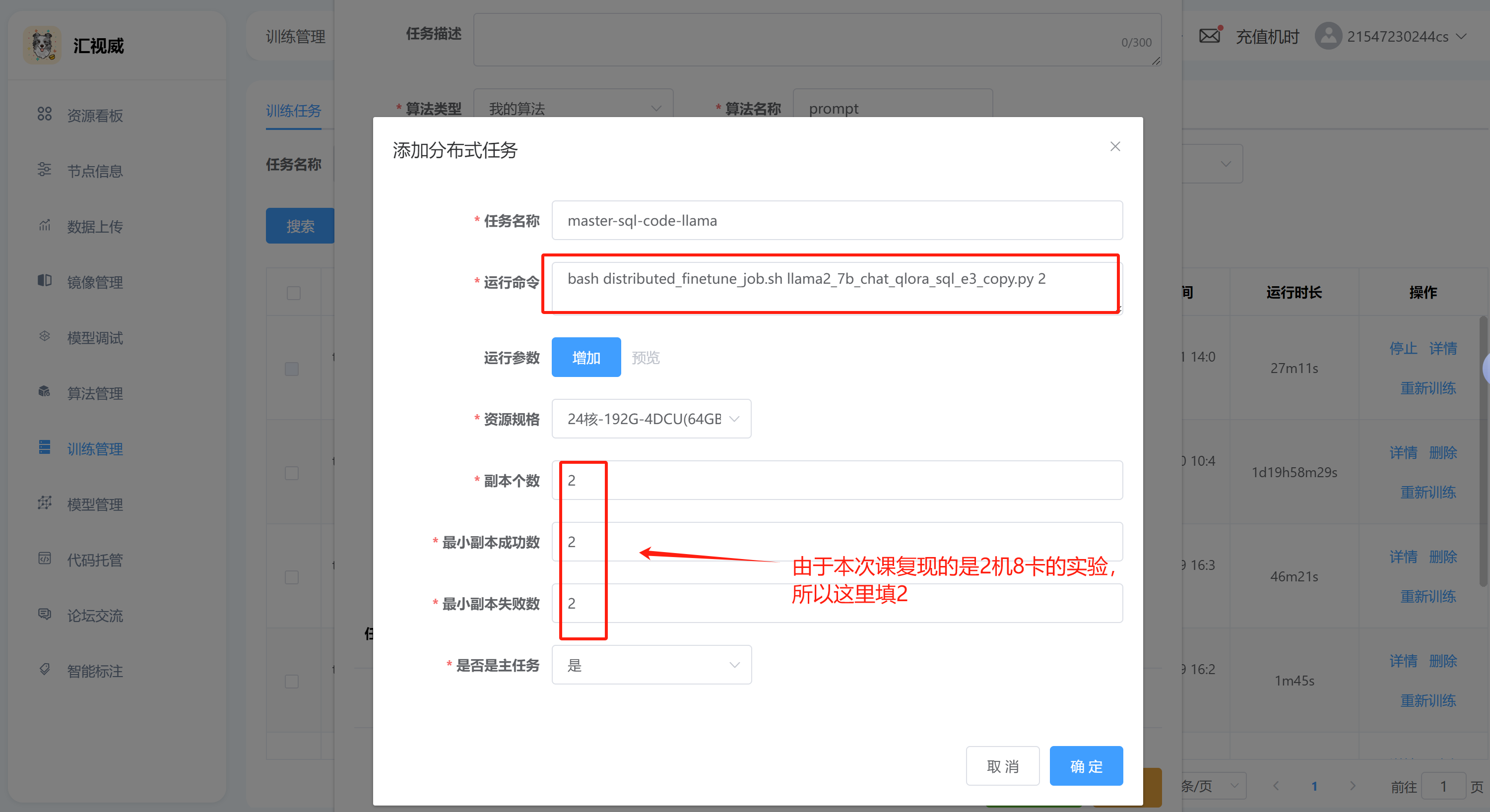Click the user avatar icon
This screenshot has width=1490, height=812.
point(1329,36)
